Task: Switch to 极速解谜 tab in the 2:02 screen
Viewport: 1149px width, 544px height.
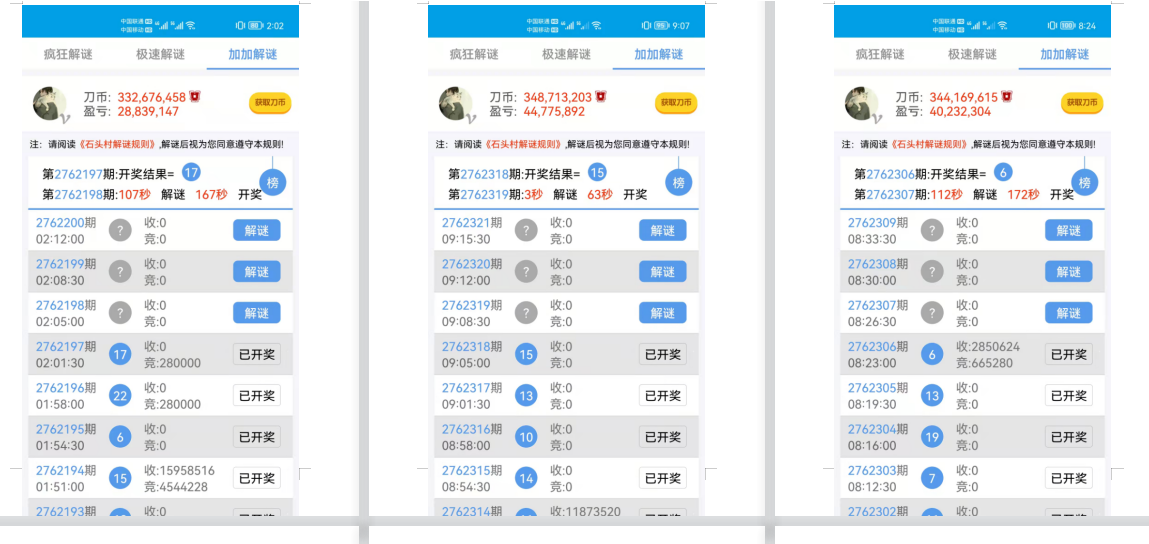Action: pos(160,54)
